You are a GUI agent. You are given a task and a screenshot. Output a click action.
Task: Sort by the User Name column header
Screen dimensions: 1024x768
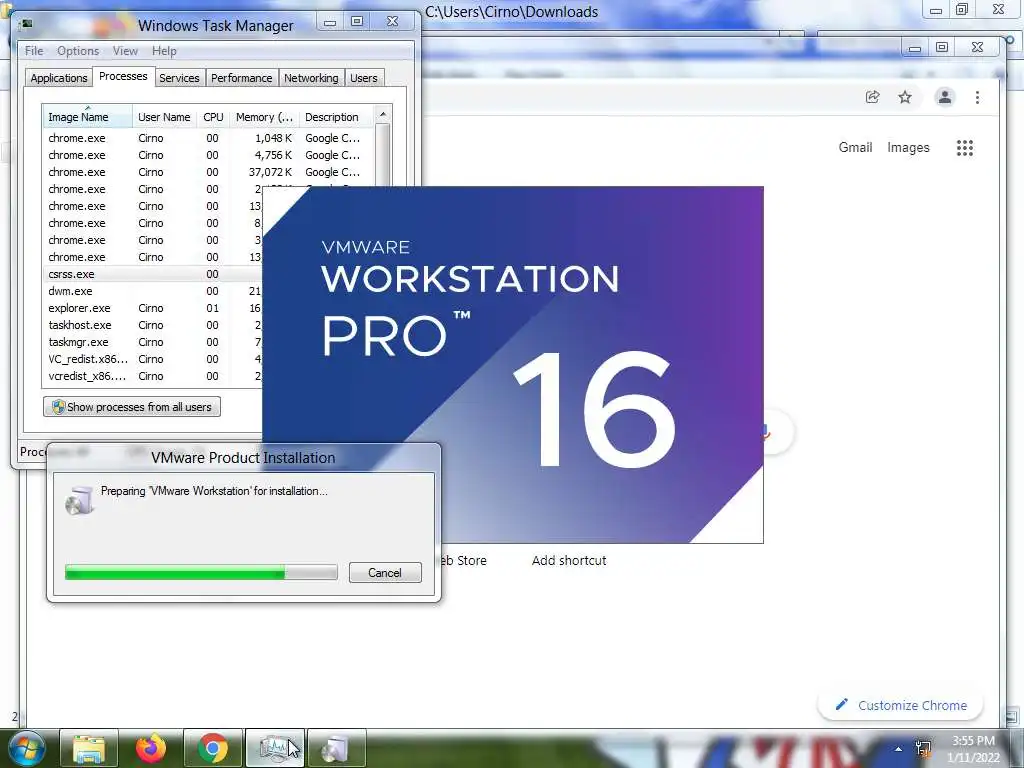(x=164, y=117)
